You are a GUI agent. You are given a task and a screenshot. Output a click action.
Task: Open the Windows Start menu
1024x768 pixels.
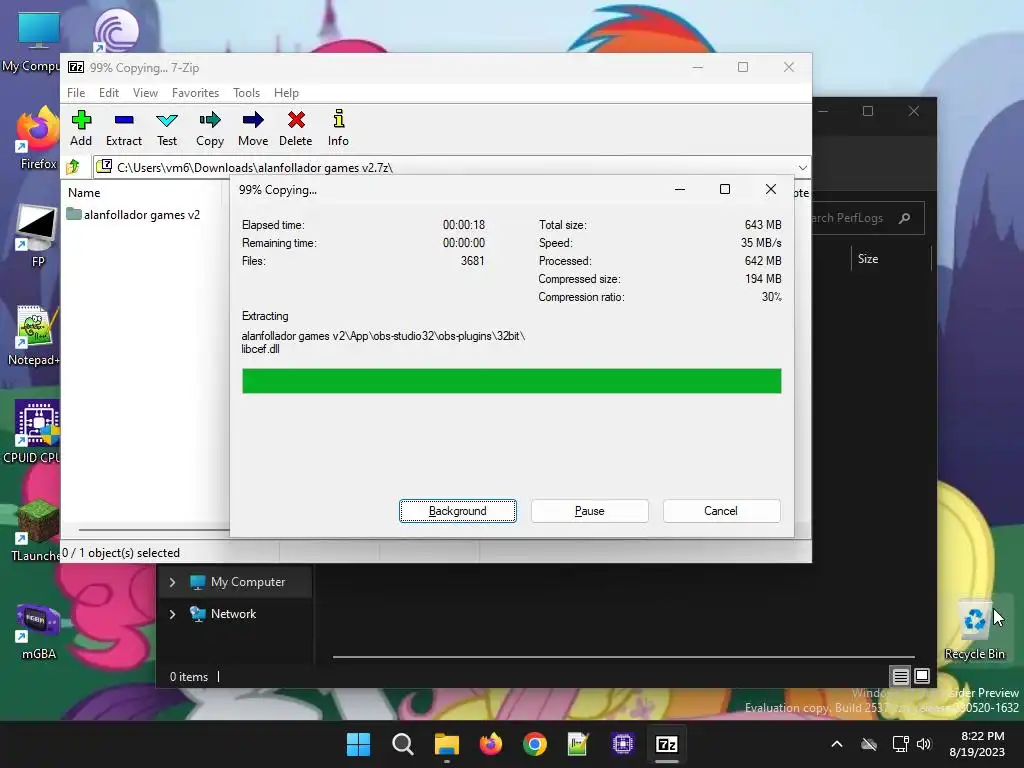pyautogui.click(x=359, y=744)
